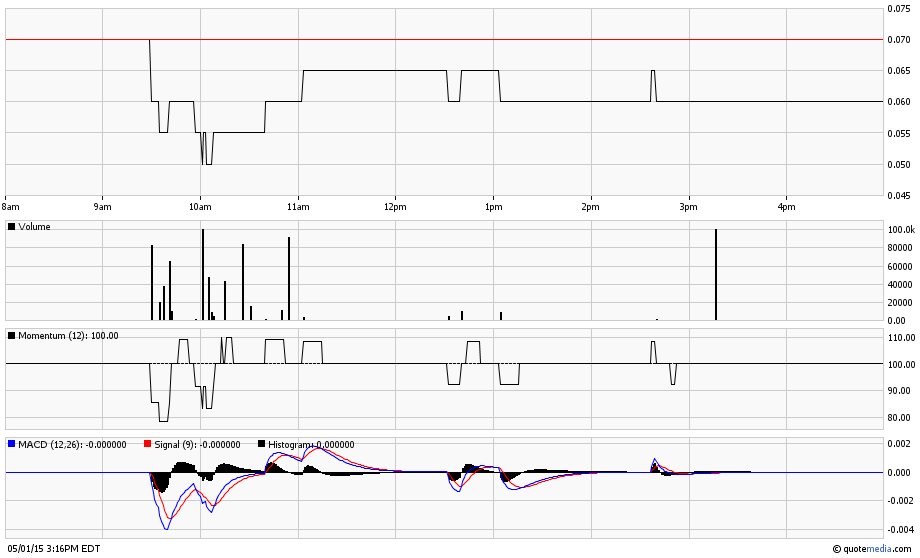Click the 0.065 price axis value
This screenshot has height=558, width=920.
(899, 70)
